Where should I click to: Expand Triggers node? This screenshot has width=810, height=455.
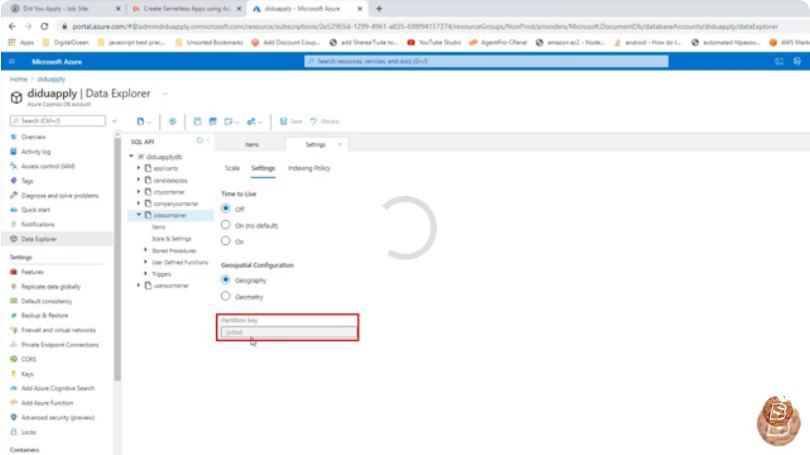tap(146, 274)
